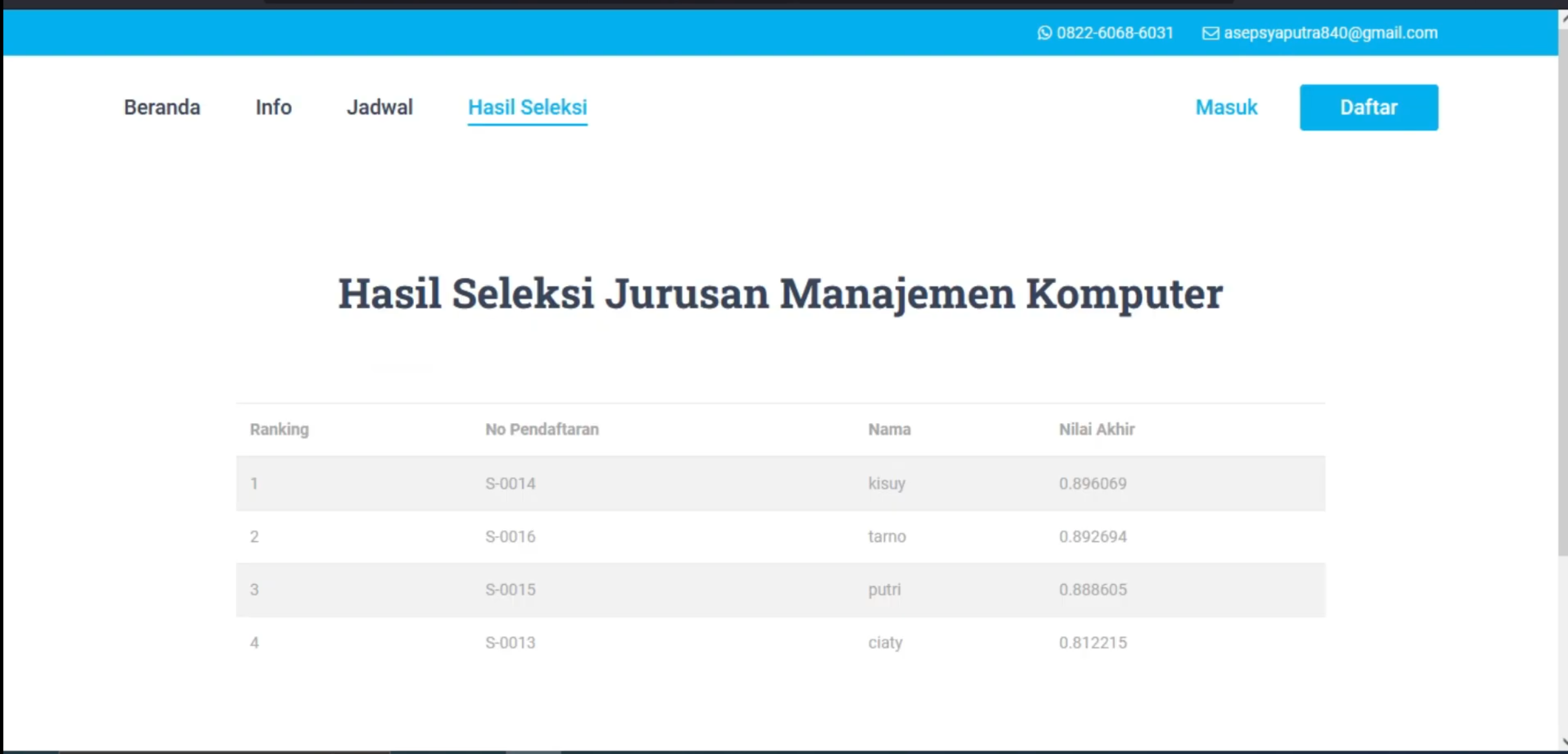The image size is (1568, 754).
Task: Select registration number S-0014
Action: coord(510,484)
